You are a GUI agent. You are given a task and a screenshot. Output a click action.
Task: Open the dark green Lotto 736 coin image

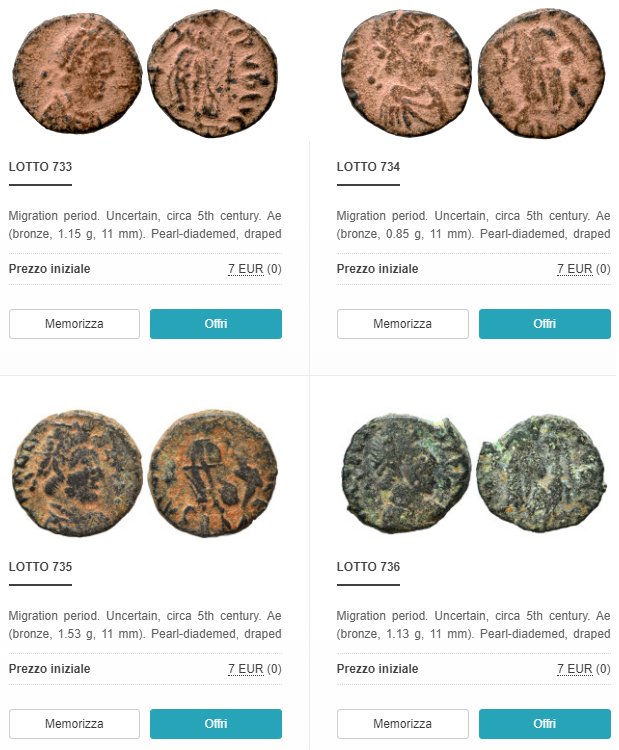coord(474,474)
